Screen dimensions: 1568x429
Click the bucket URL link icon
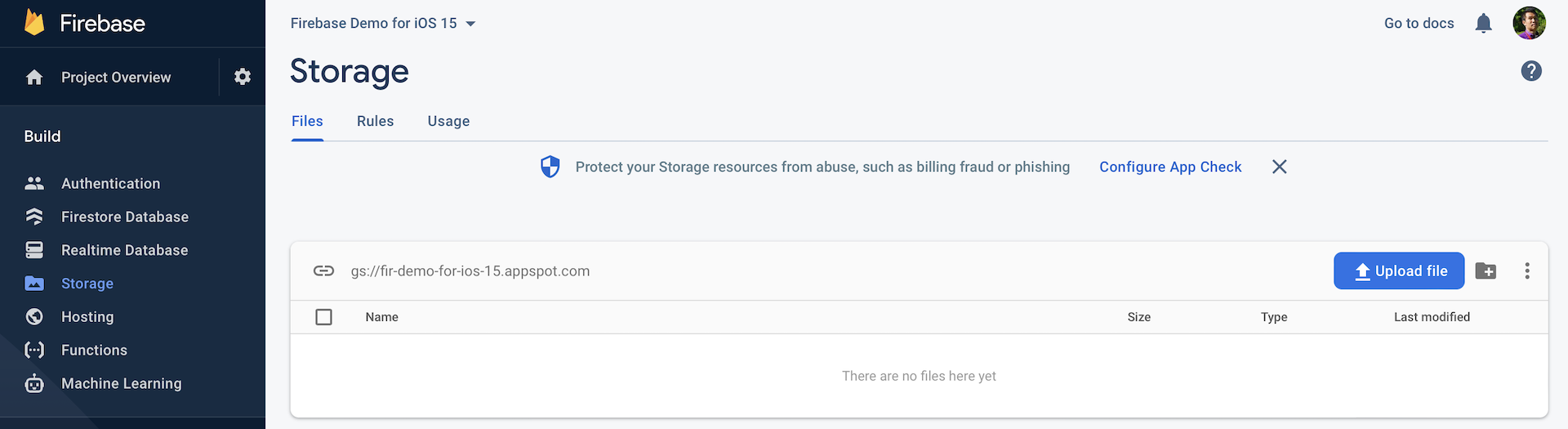pyautogui.click(x=323, y=271)
